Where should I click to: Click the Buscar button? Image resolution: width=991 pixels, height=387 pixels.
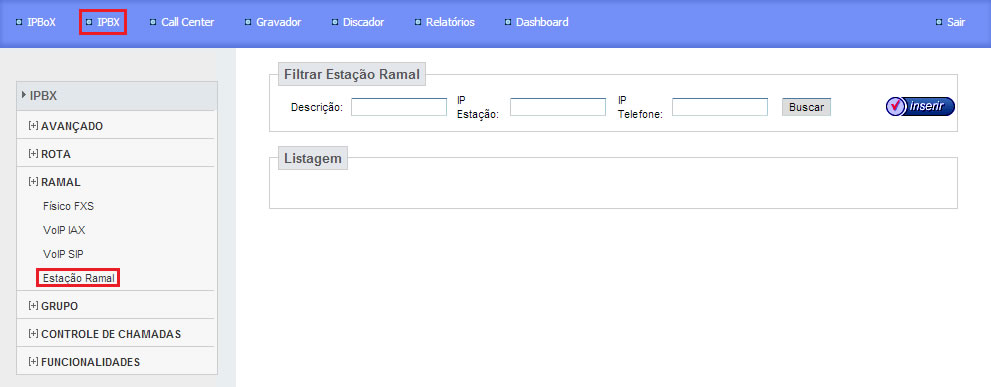(x=806, y=107)
